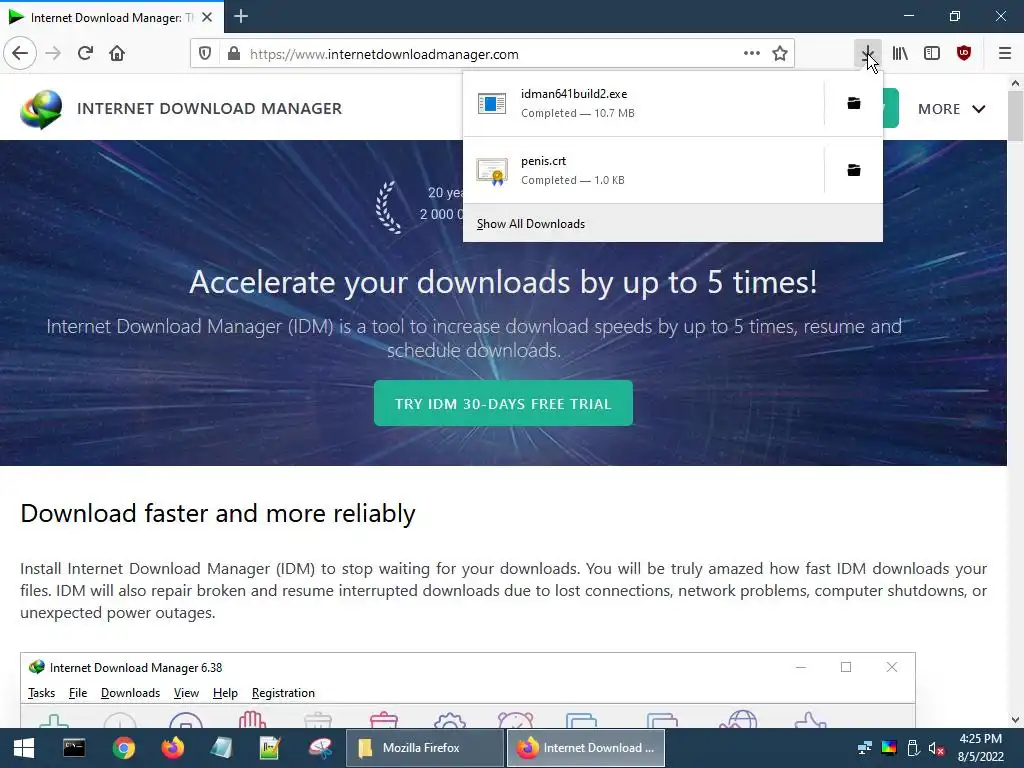Open page actions three-dots menu
This screenshot has width=1024, height=768.
(752, 54)
